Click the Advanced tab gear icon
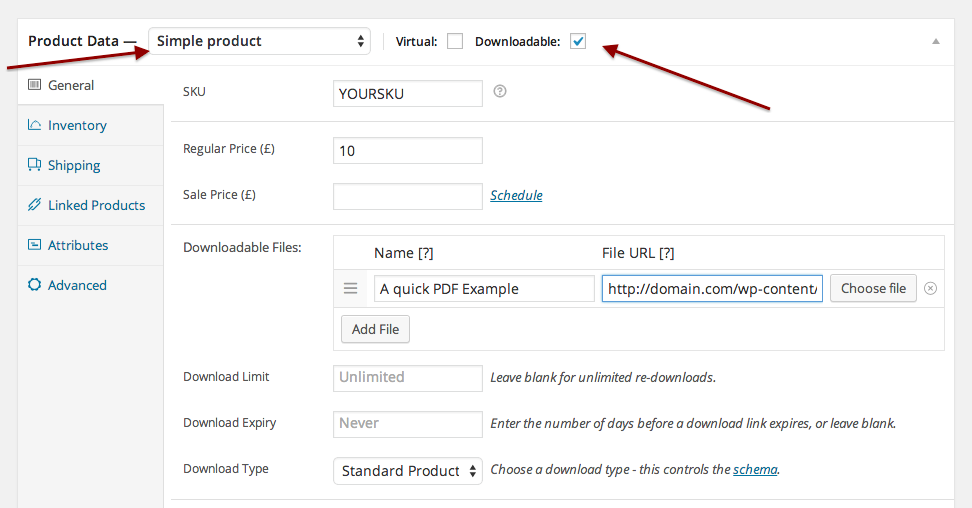 click(x=34, y=284)
